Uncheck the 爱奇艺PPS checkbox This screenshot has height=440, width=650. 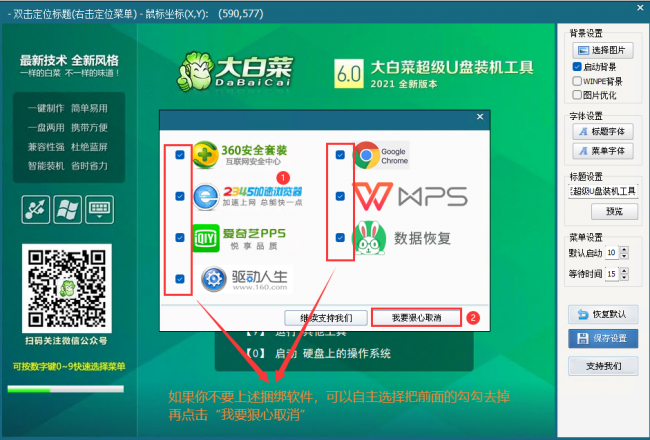tap(179, 238)
